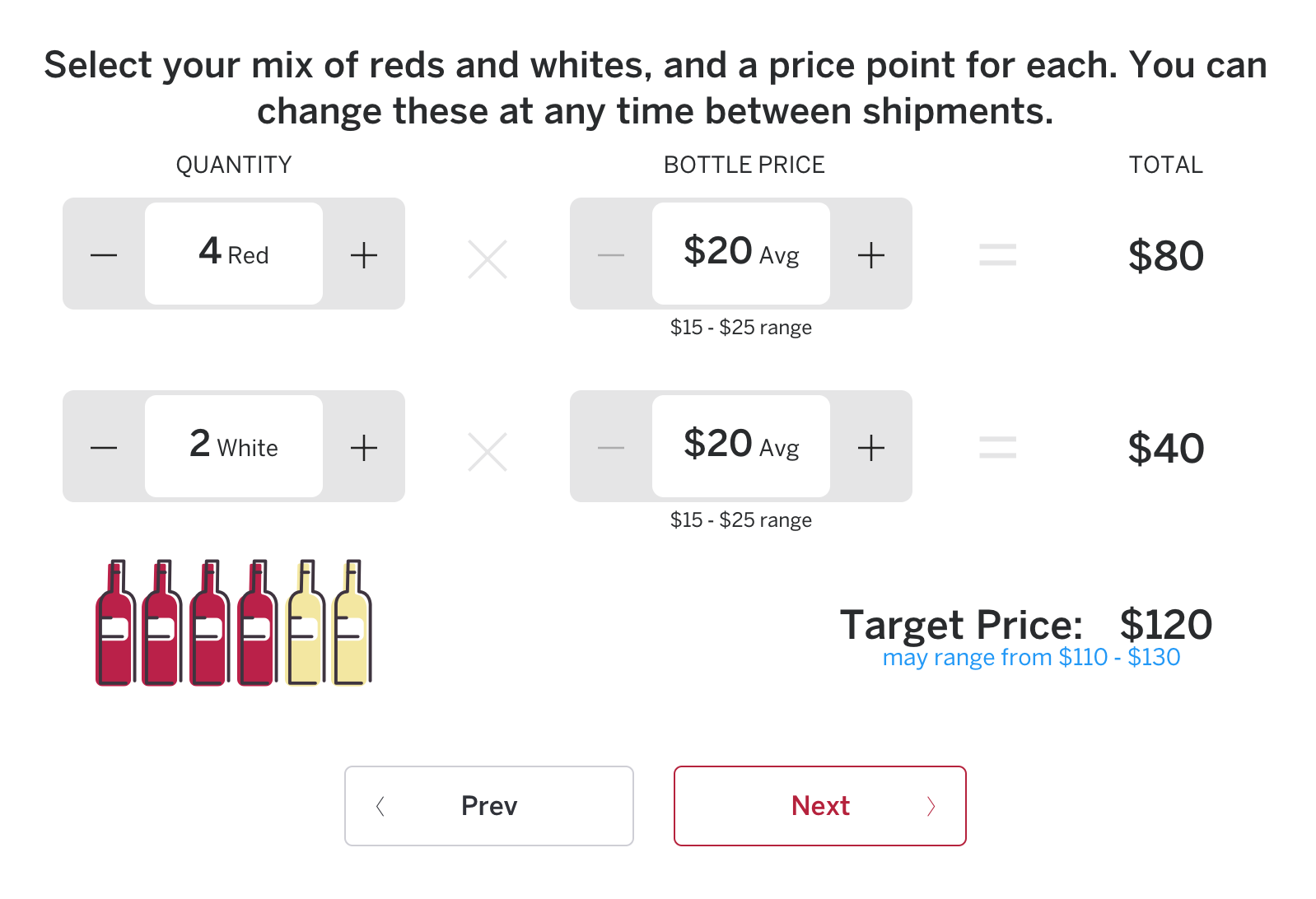Click the $120 target price amount
Image resolution: width=1316 pixels, height=899 pixels.
click(1165, 624)
